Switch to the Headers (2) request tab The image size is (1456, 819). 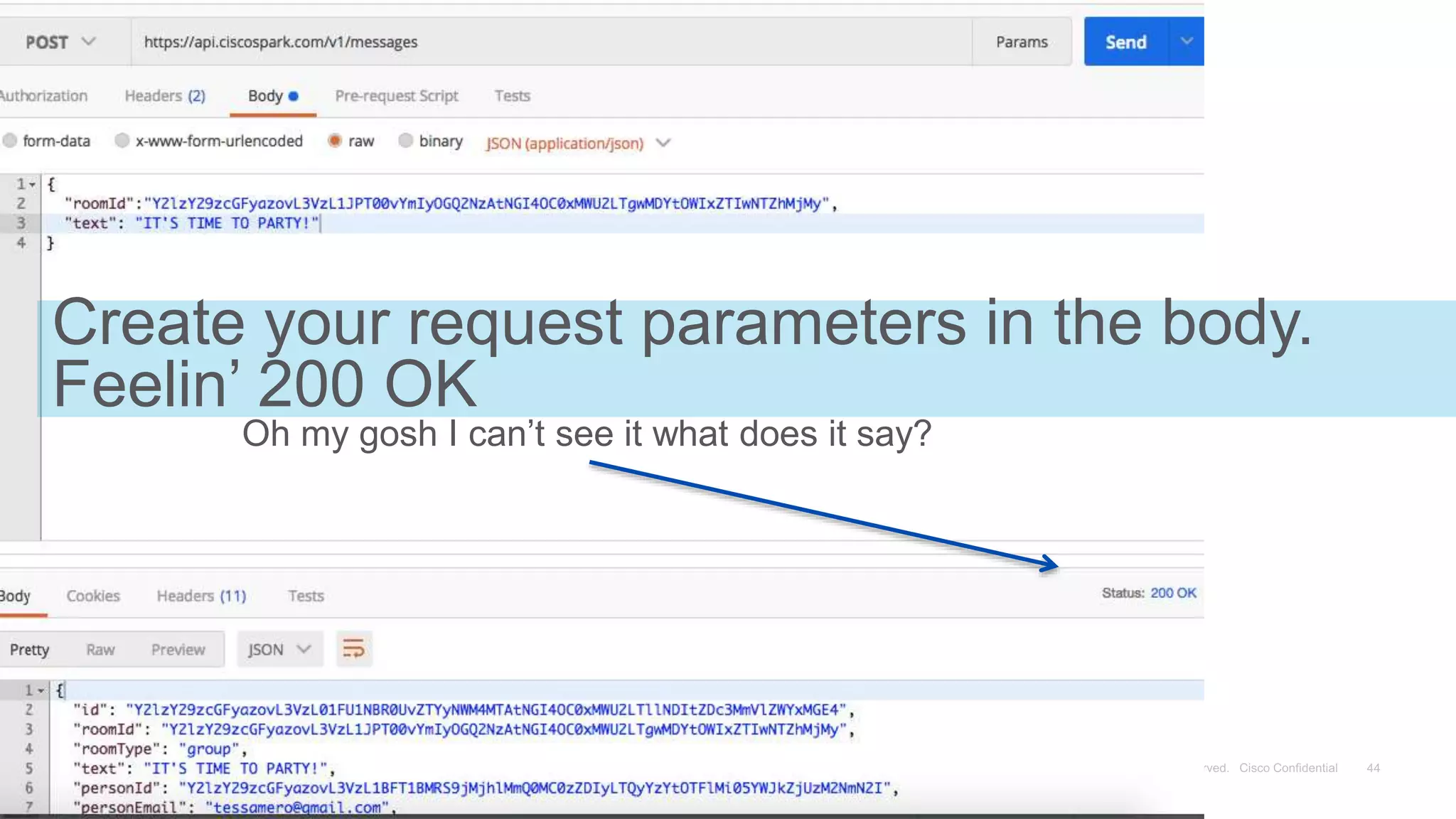tap(165, 96)
